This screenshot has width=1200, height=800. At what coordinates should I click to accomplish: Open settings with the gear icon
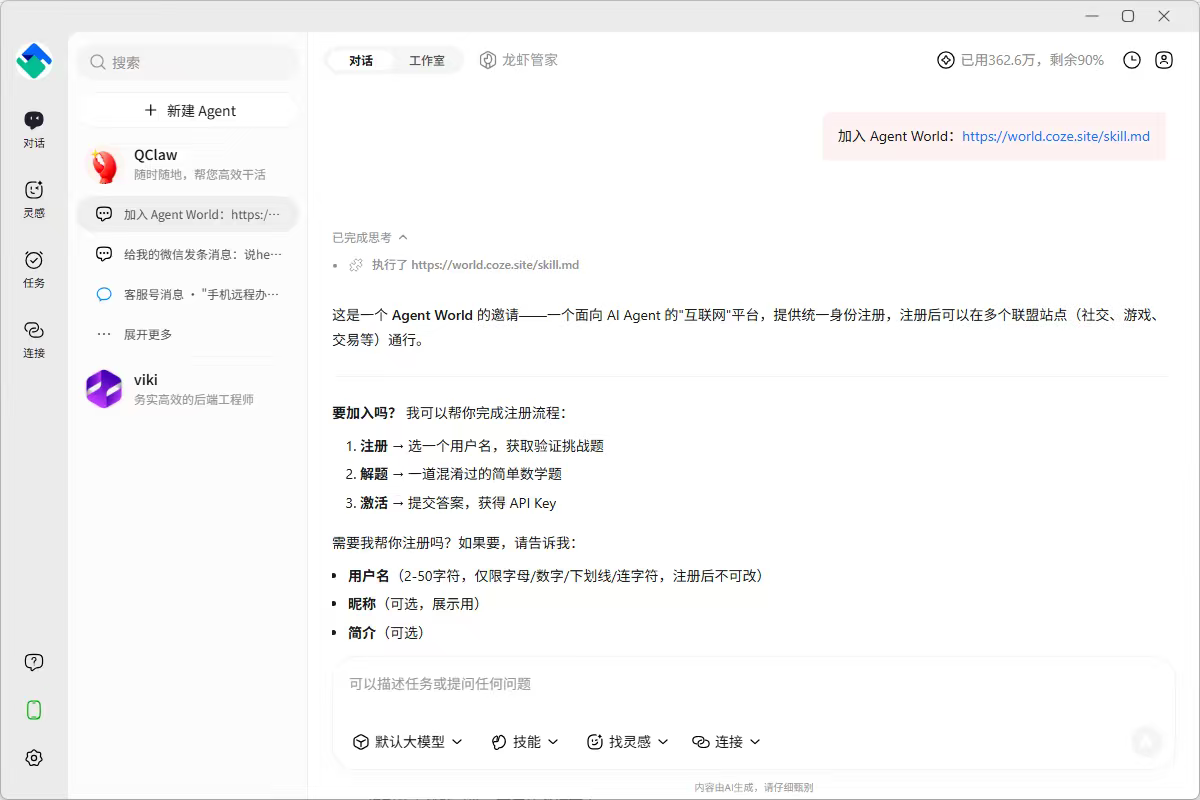(34, 758)
